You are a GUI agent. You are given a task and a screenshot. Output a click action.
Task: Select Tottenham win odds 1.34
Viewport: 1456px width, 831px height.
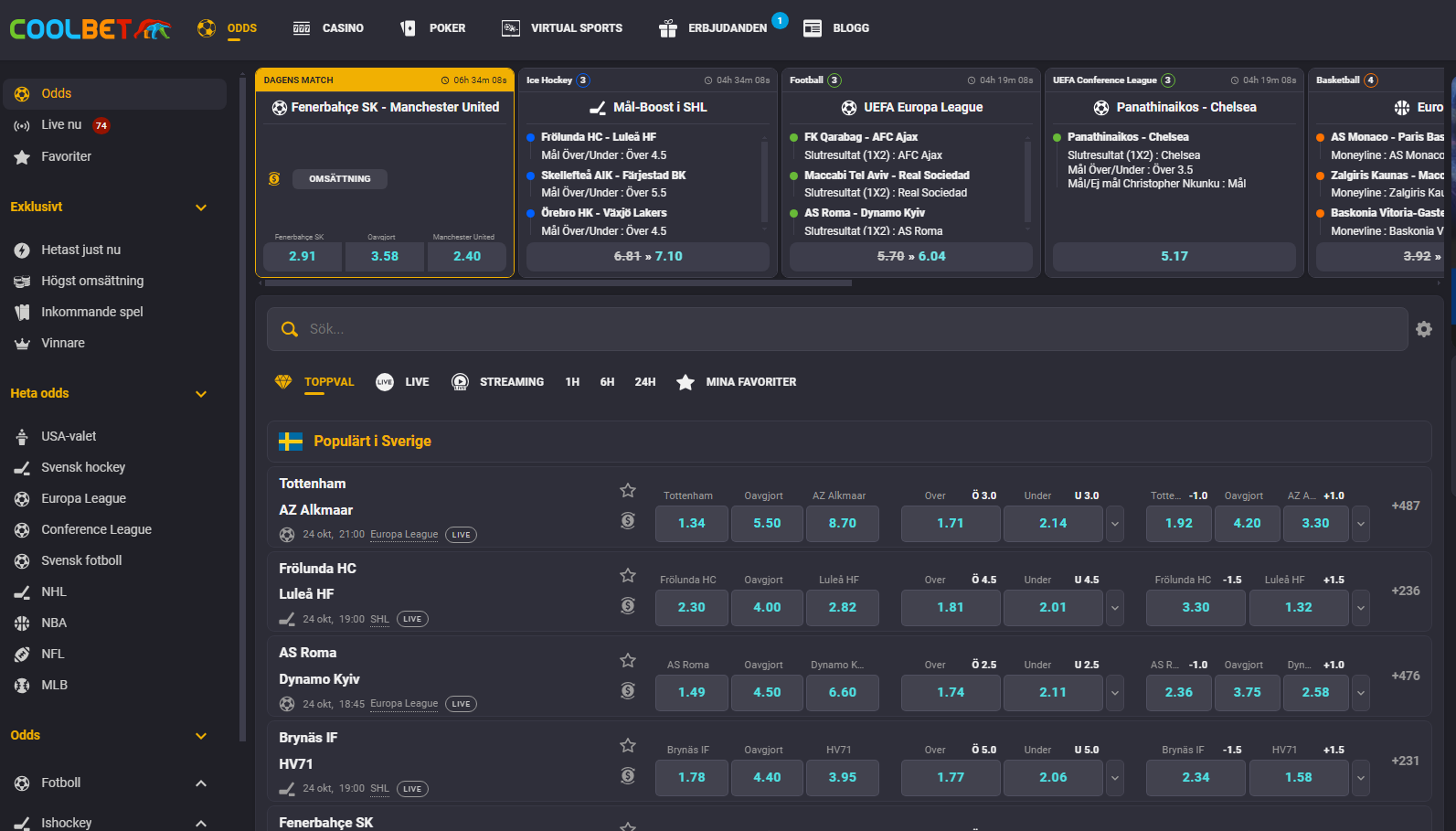692,524
